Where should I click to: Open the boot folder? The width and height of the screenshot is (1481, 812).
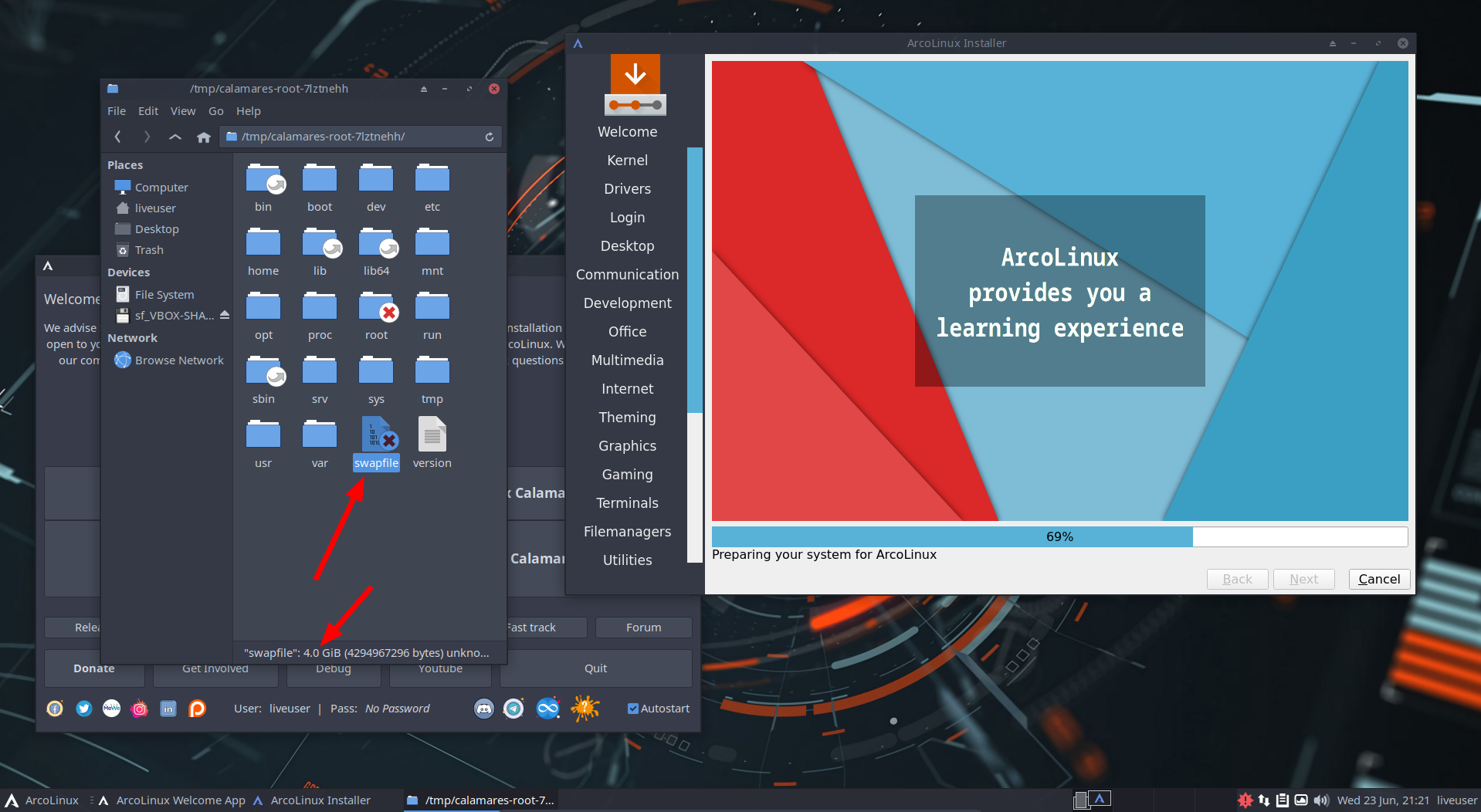320,187
